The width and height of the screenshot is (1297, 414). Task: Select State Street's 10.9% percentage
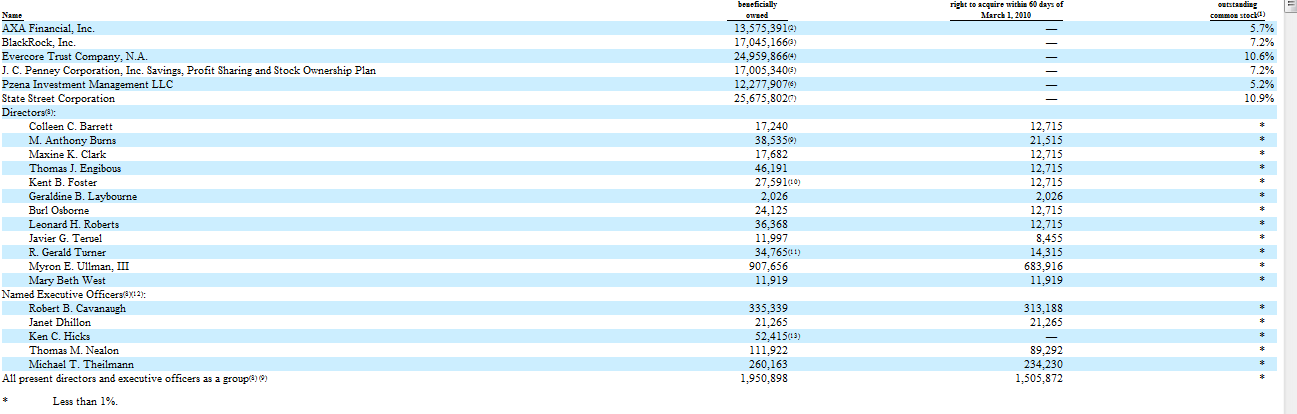[x=1258, y=99]
